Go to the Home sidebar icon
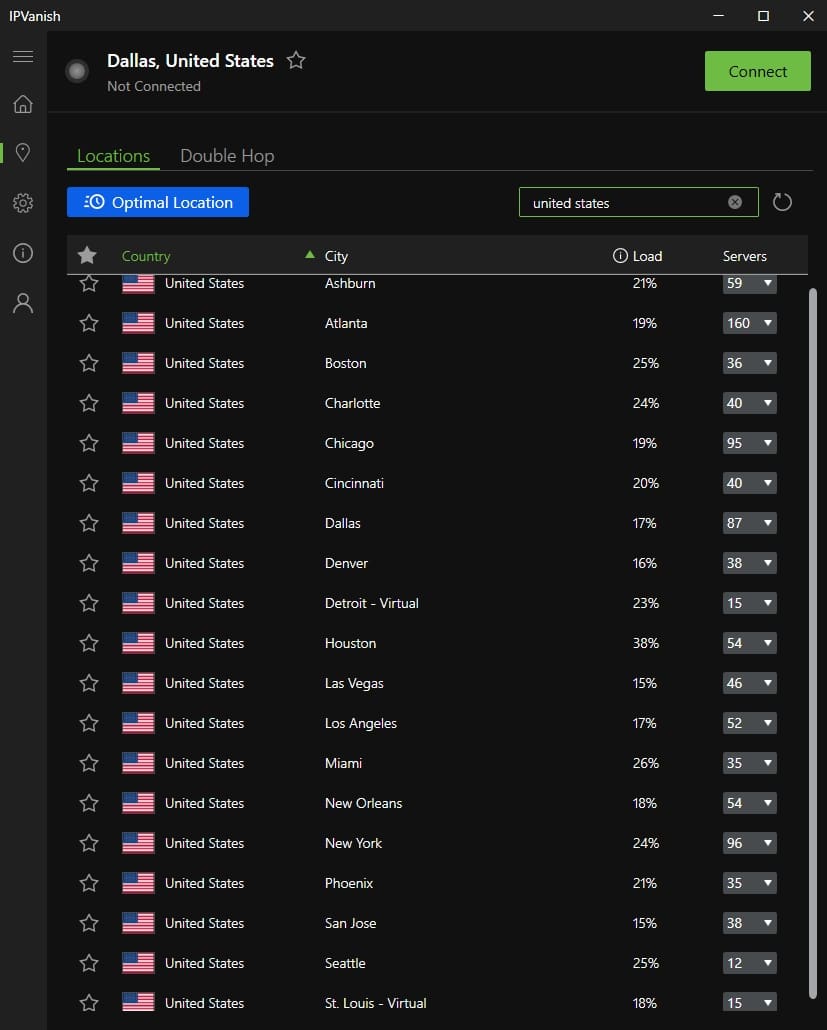The image size is (827, 1030). pyautogui.click(x=23, y=104)
